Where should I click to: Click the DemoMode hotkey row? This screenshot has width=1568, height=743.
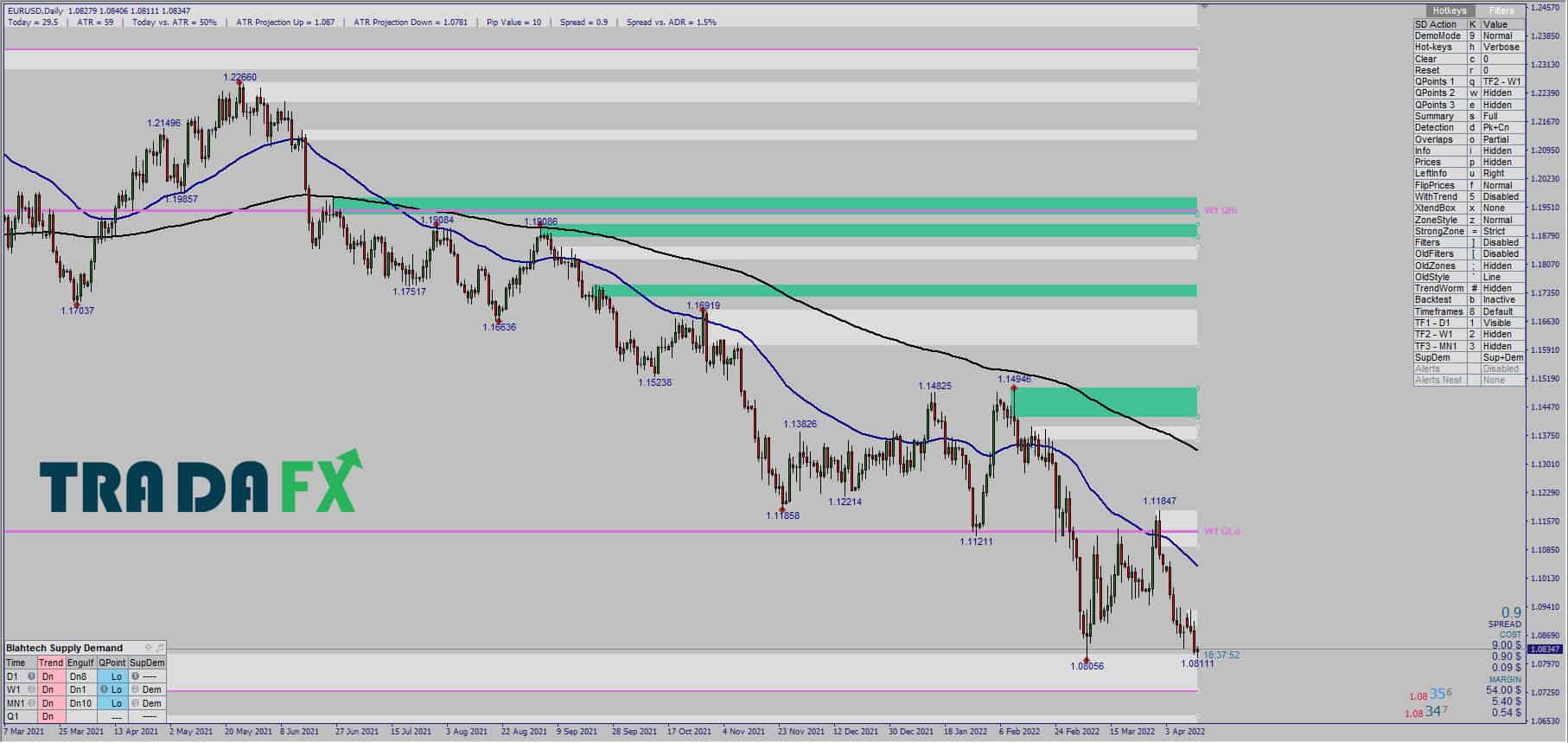(x=1469, y=35)
